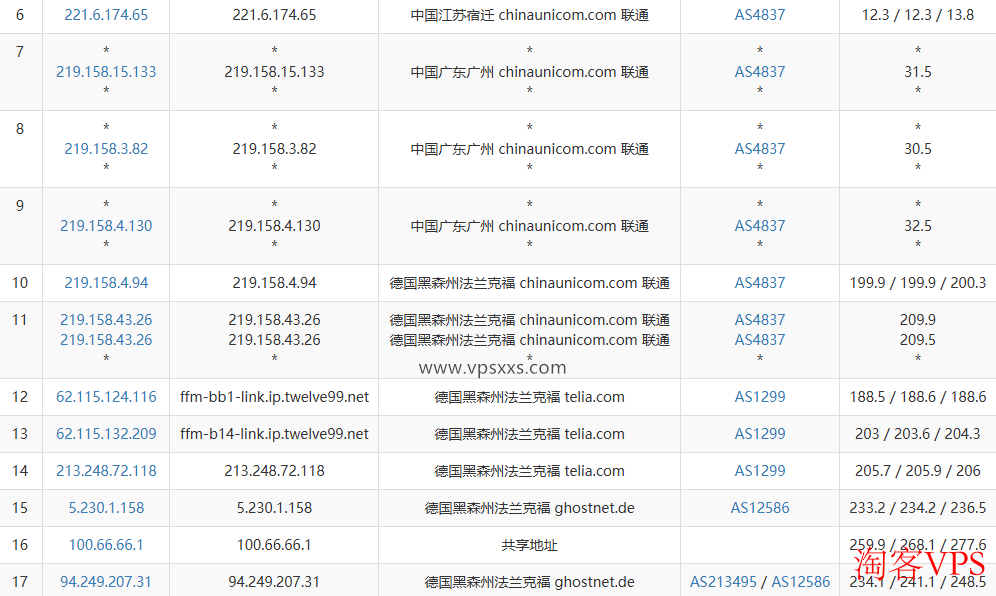The width and height of the screenshot is (996, 596).
Task: Select the 德国黑森州法兰克福 telia.com text in hop 13
Action: click(x=529, y=434)
